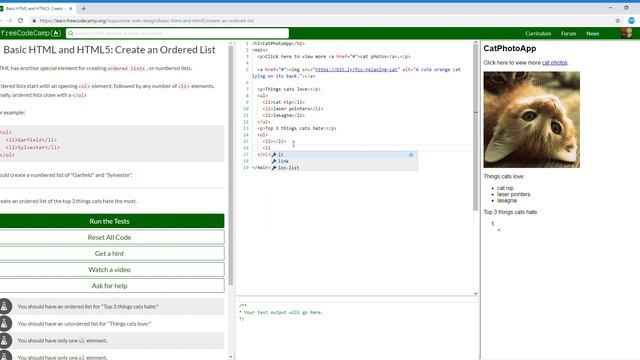640x360 pixels.
Task: Click the orange cat image in preview
Action: pyautogui.click(x=531, y=120)
